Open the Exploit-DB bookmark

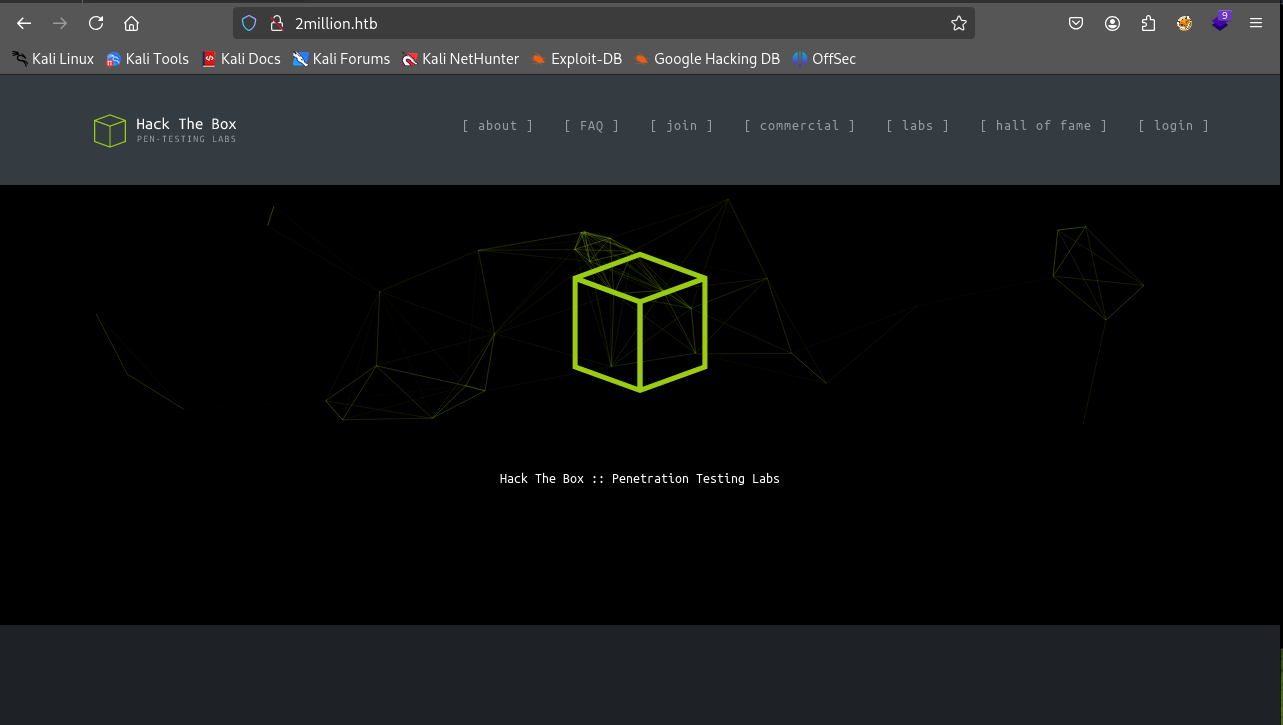[577, 59]
